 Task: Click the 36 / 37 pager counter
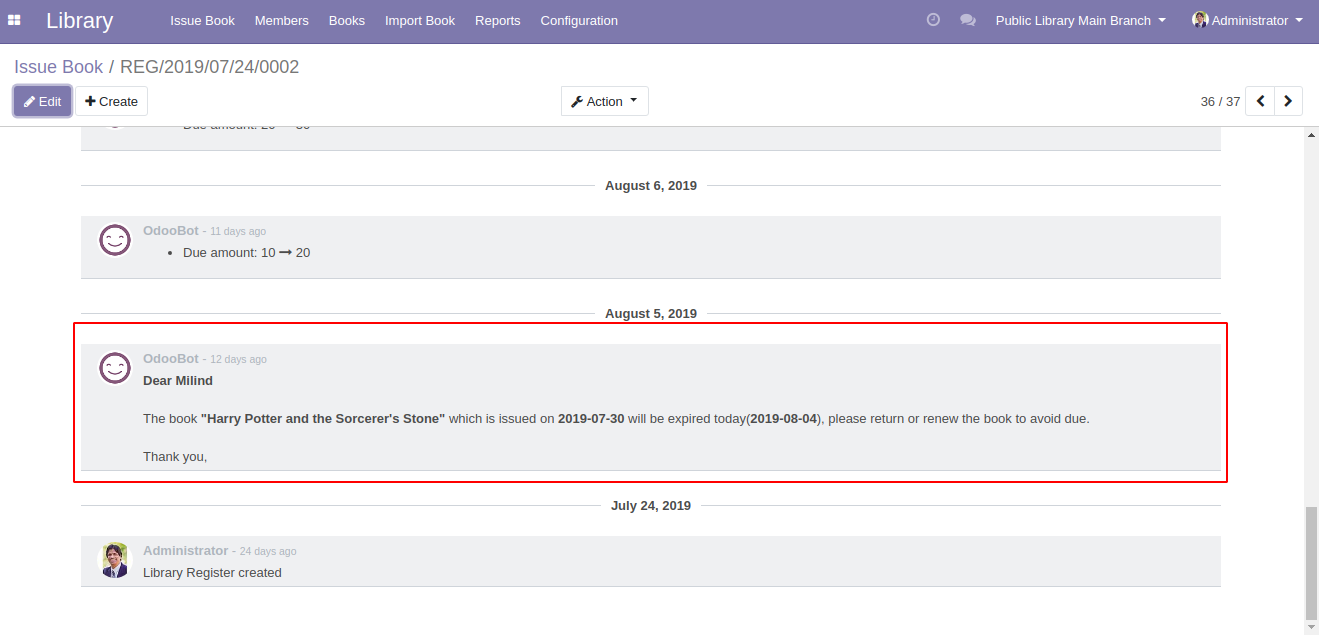[1220, 101]
